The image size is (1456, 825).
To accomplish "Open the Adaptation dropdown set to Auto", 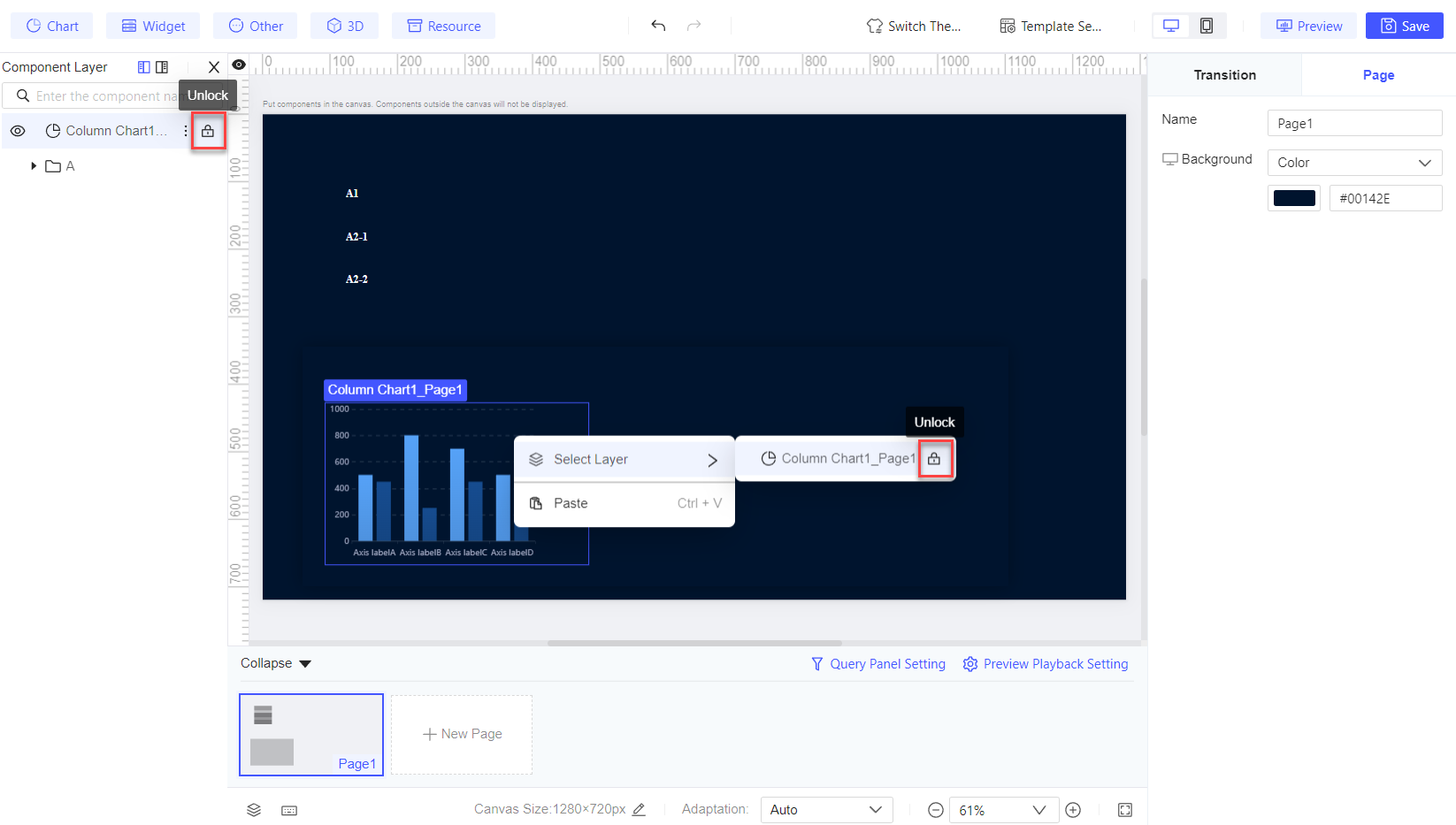I will coord(825,809).
